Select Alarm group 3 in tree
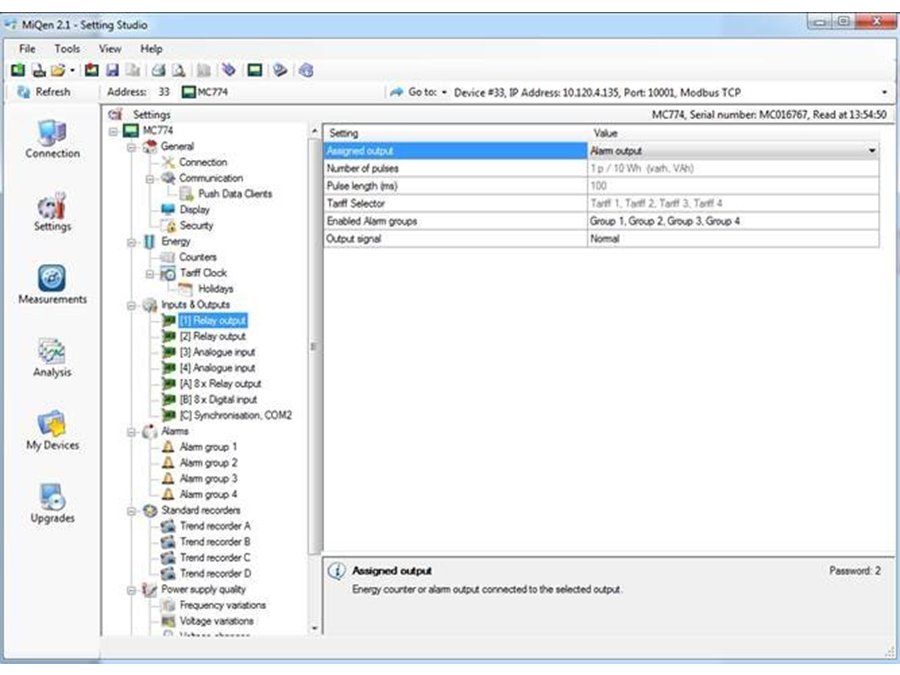Screen dimensions: 900x675 [208, 479]
